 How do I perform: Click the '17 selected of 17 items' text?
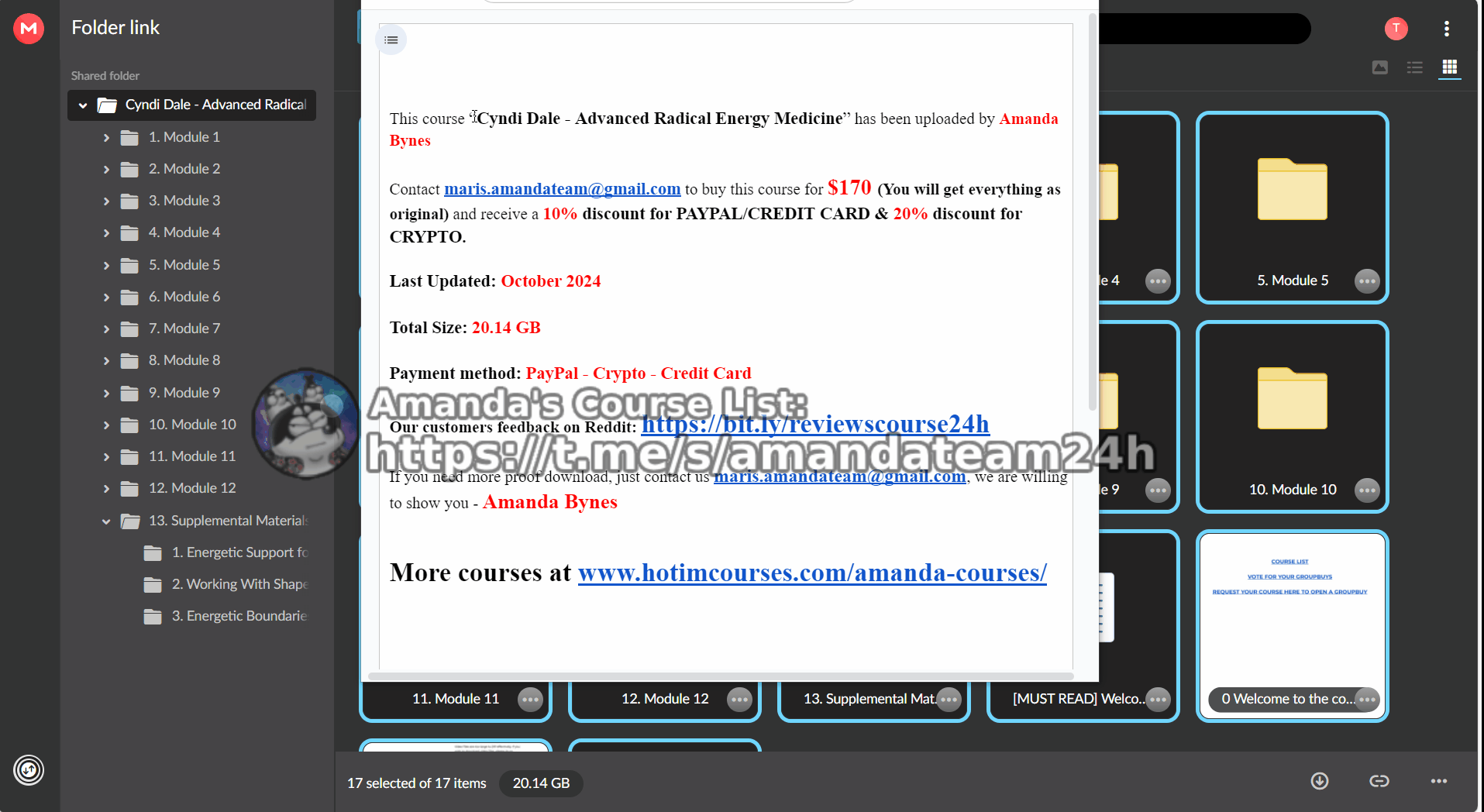[417, 783]
